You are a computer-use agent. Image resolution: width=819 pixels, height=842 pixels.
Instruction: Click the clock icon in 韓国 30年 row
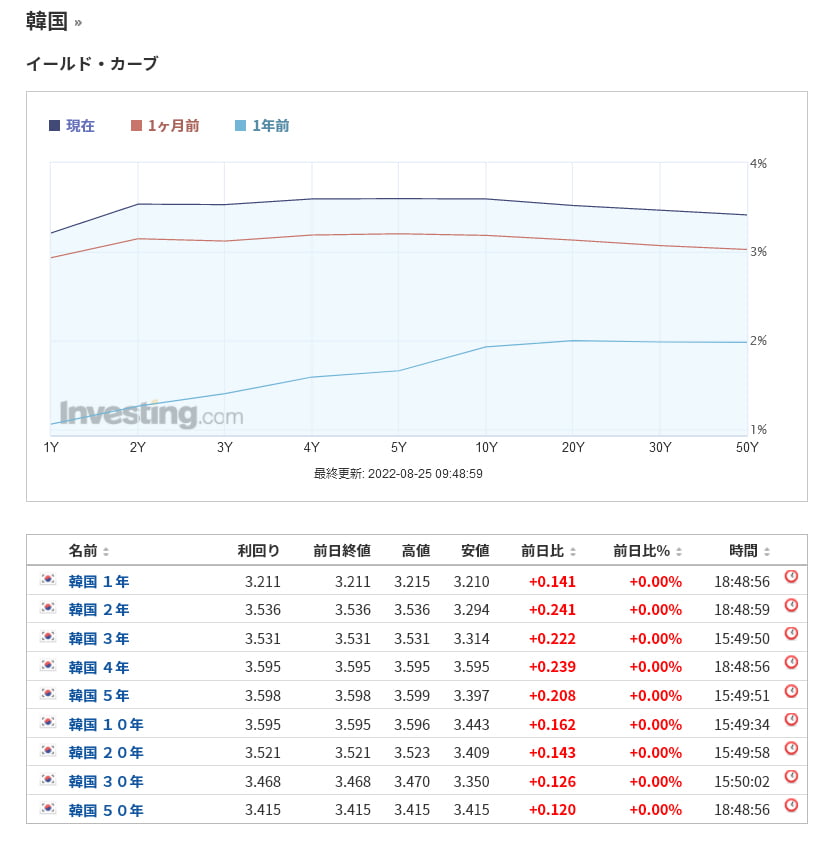click(791, 777)
